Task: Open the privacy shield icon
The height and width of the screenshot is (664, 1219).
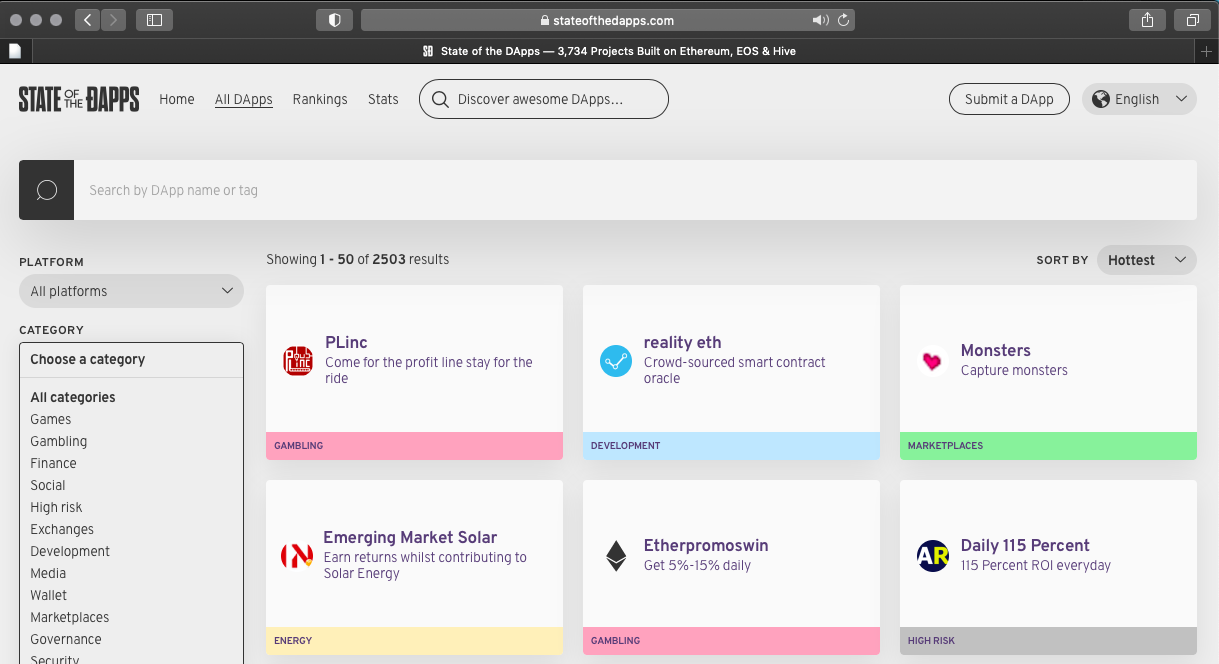Action: pyautogui.click(x=334, y=20)
